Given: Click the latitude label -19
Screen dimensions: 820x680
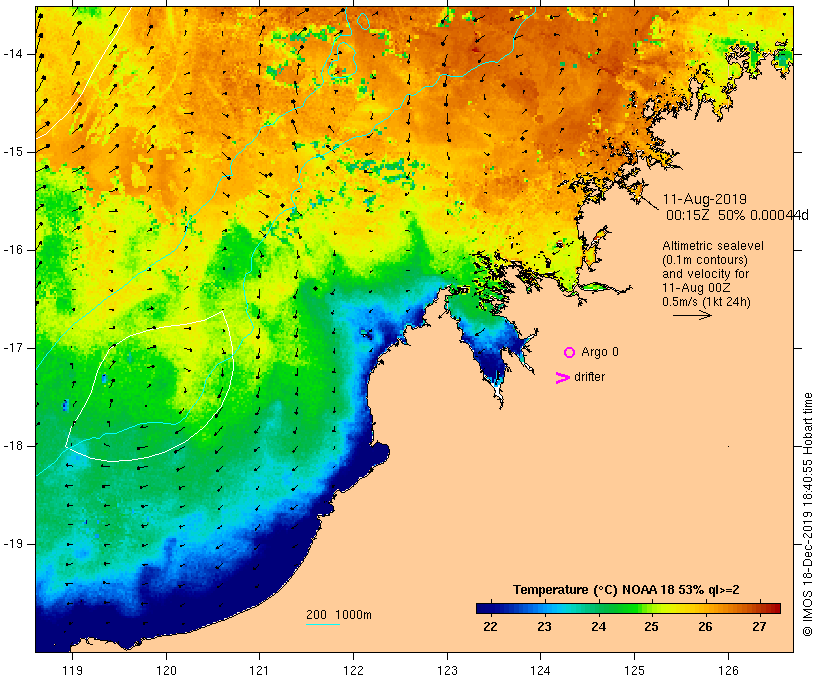Looking at the screenshot, I should pyautogui.click(x=13, y=544).
